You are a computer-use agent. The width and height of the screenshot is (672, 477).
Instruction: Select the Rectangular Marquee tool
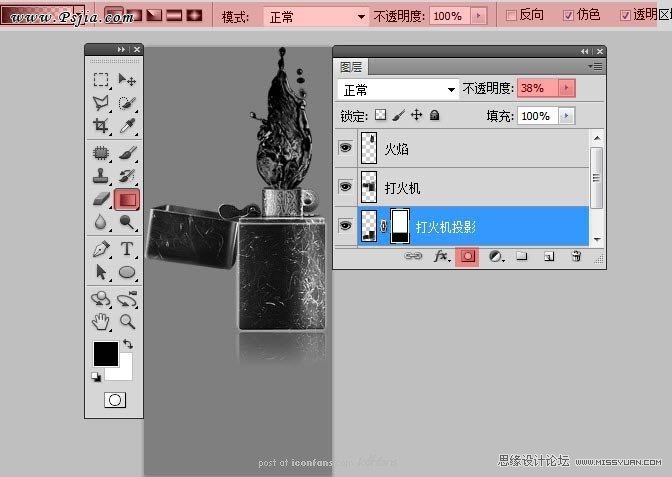tap(101, 79)
